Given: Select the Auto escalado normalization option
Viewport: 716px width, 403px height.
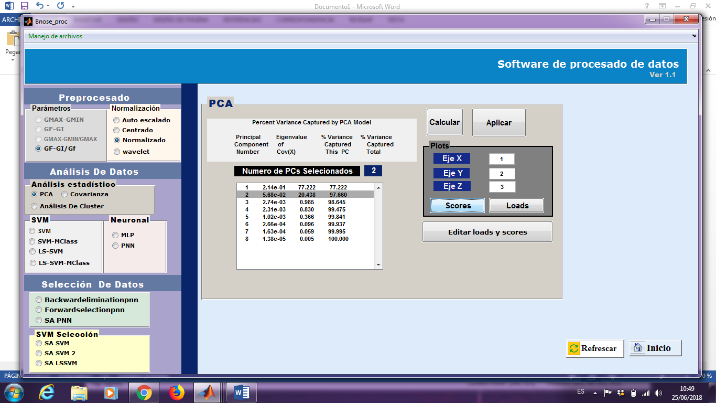Looking at the screenshot, I should click(x=115, y=119).
